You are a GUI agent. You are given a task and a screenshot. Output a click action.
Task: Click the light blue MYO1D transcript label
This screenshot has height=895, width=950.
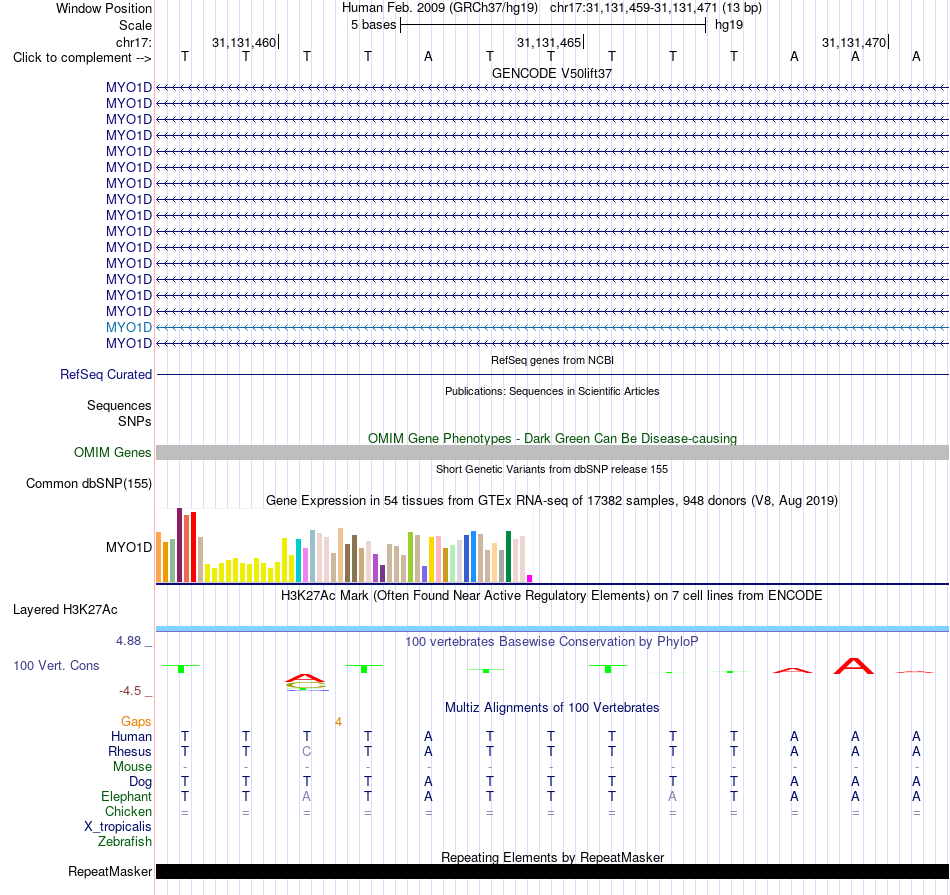coord(128,327)
